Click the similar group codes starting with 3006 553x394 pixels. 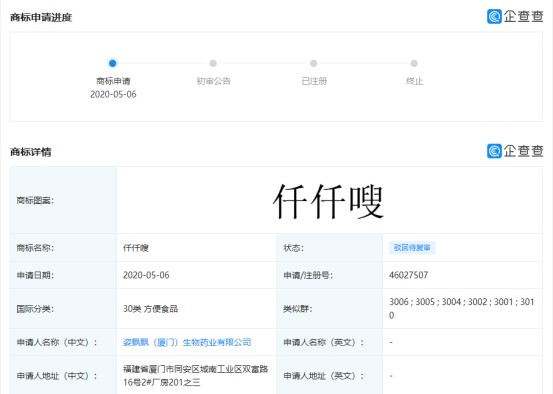coord(462,309)
